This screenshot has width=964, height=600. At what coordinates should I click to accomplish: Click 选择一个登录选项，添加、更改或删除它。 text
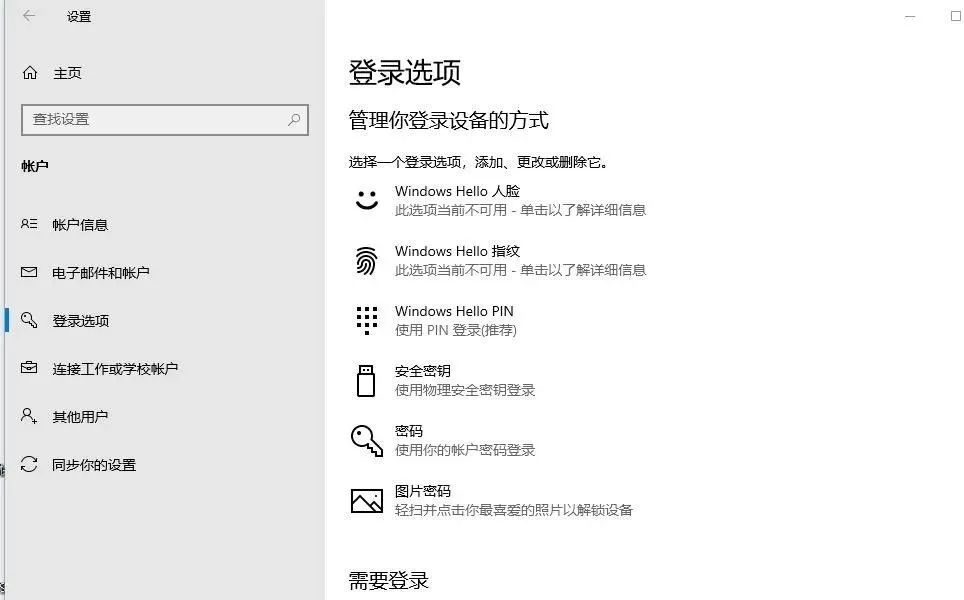pos(479,162)
